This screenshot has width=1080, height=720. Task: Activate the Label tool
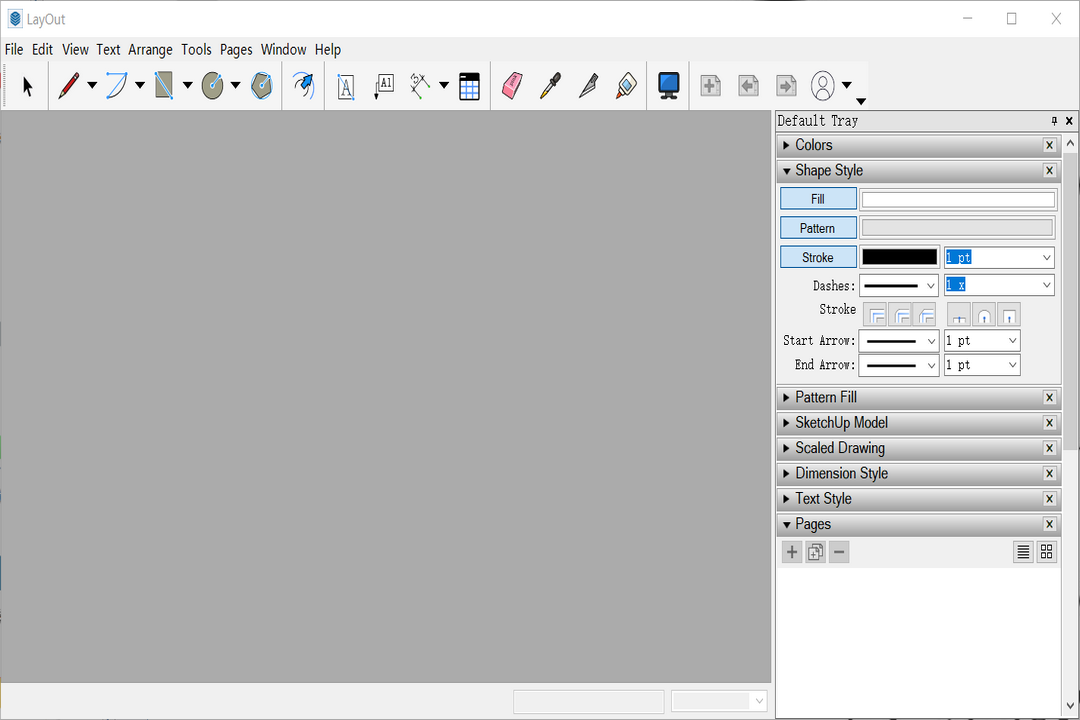point(384,86)
